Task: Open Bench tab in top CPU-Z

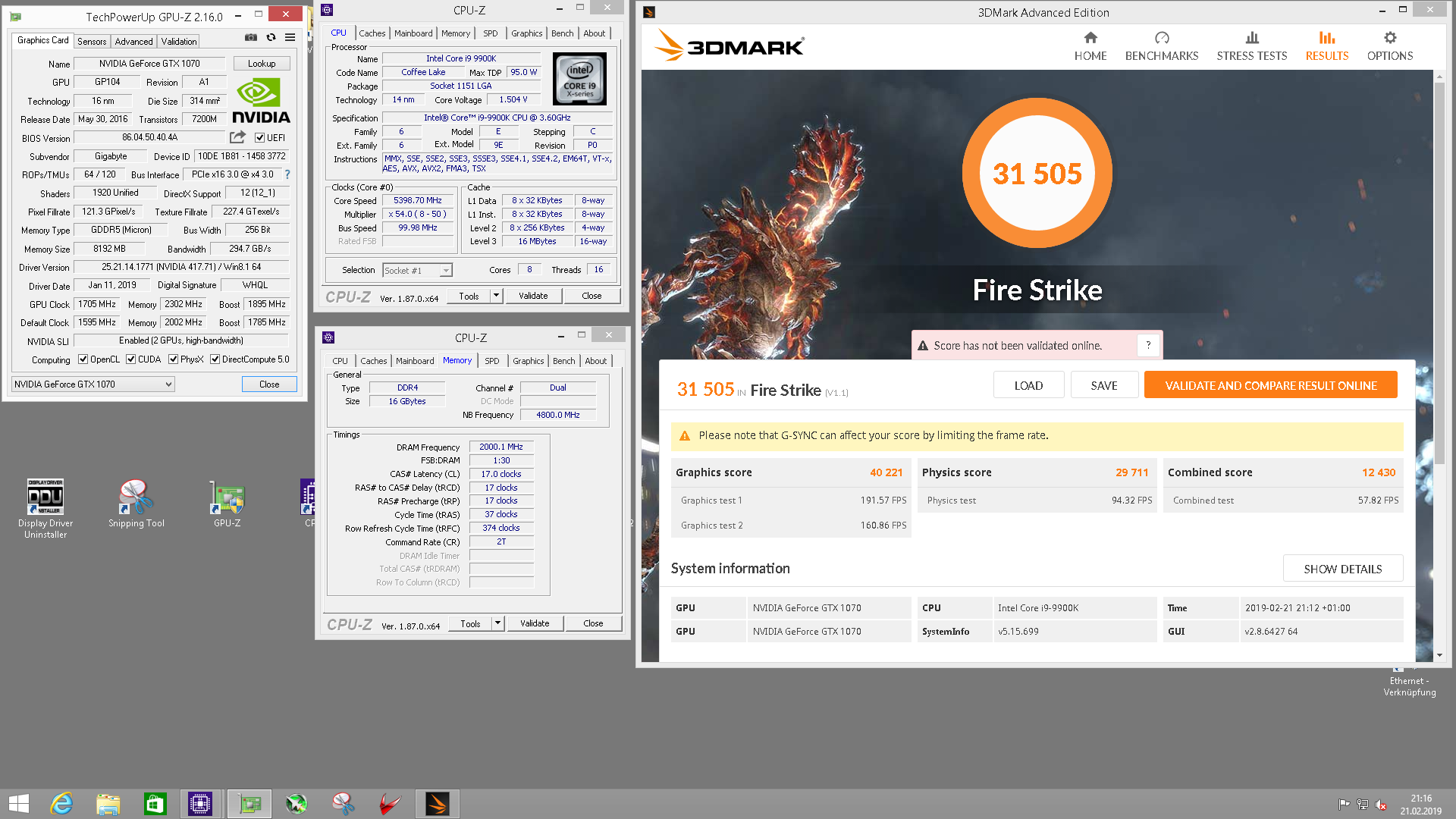Action: tap(563, 33)
